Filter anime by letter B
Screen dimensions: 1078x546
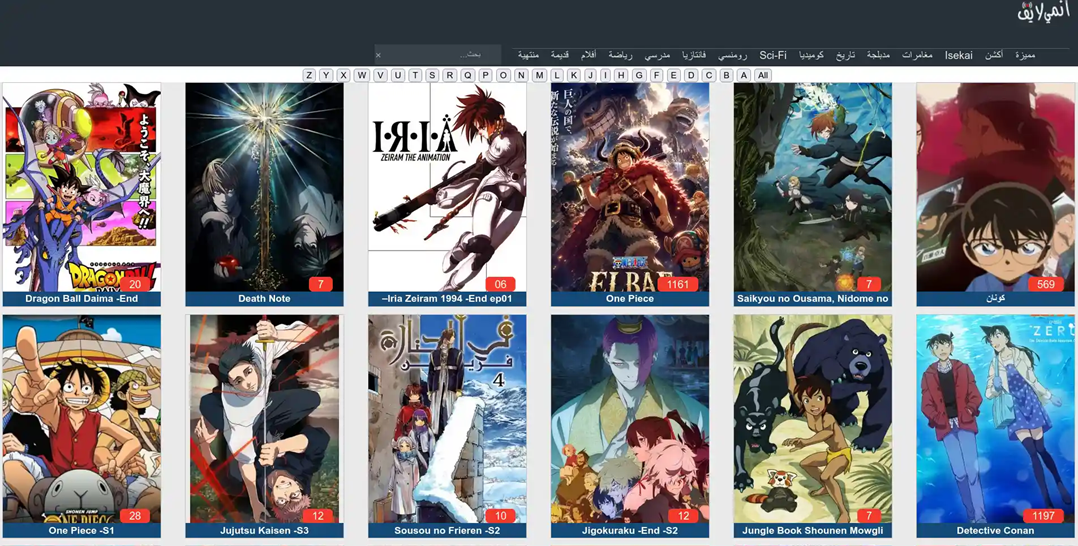726,75
